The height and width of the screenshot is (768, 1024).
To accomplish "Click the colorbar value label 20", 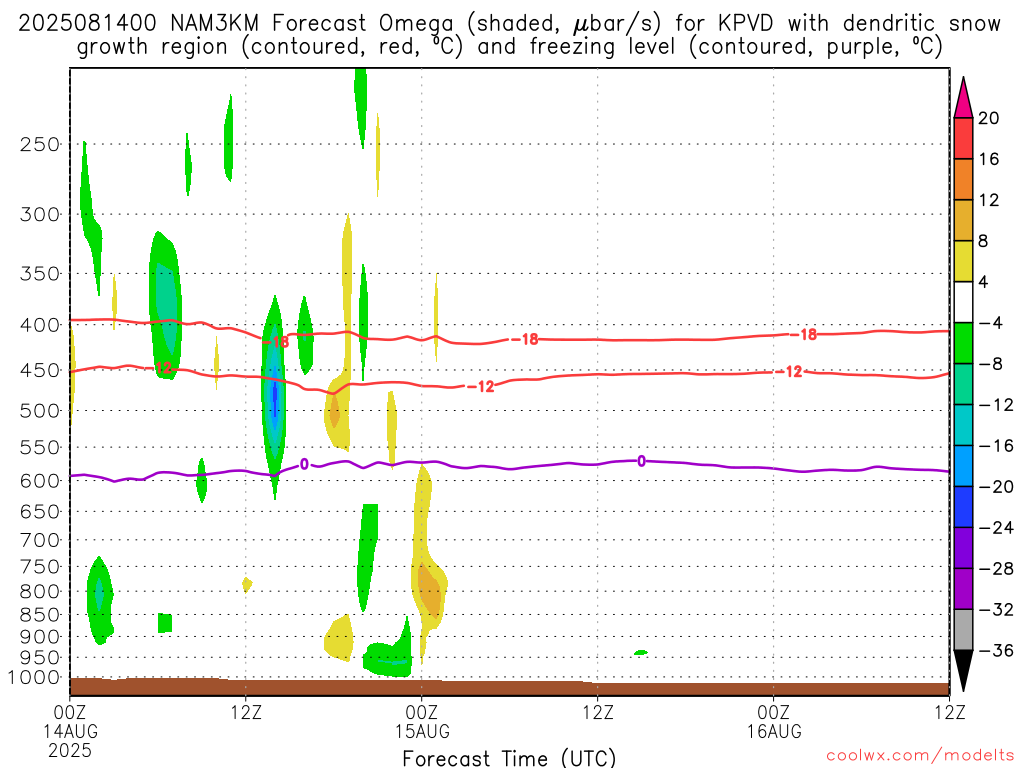I will tap(989, 118).
